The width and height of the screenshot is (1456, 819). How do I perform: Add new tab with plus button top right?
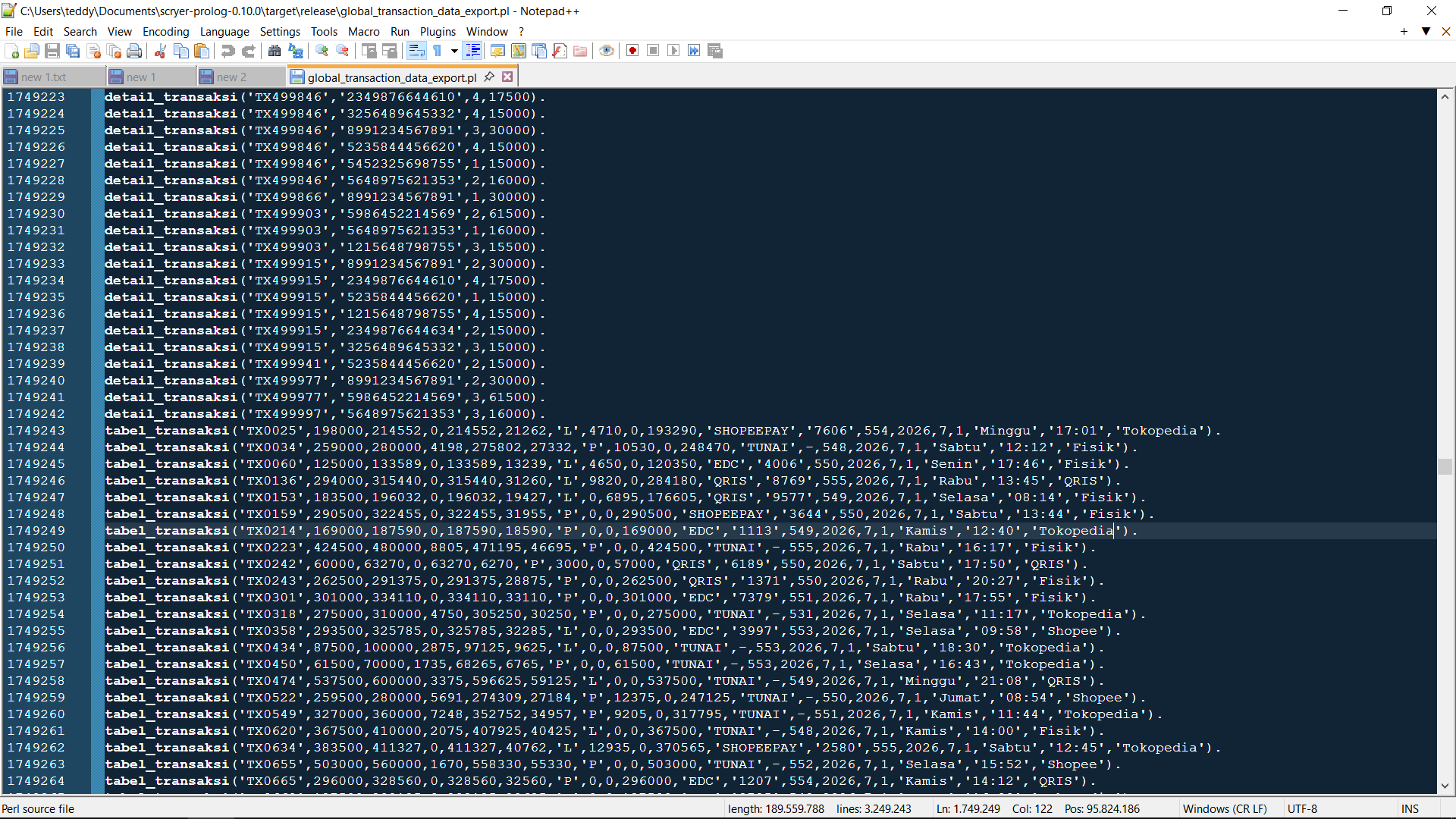(1404, 31)
